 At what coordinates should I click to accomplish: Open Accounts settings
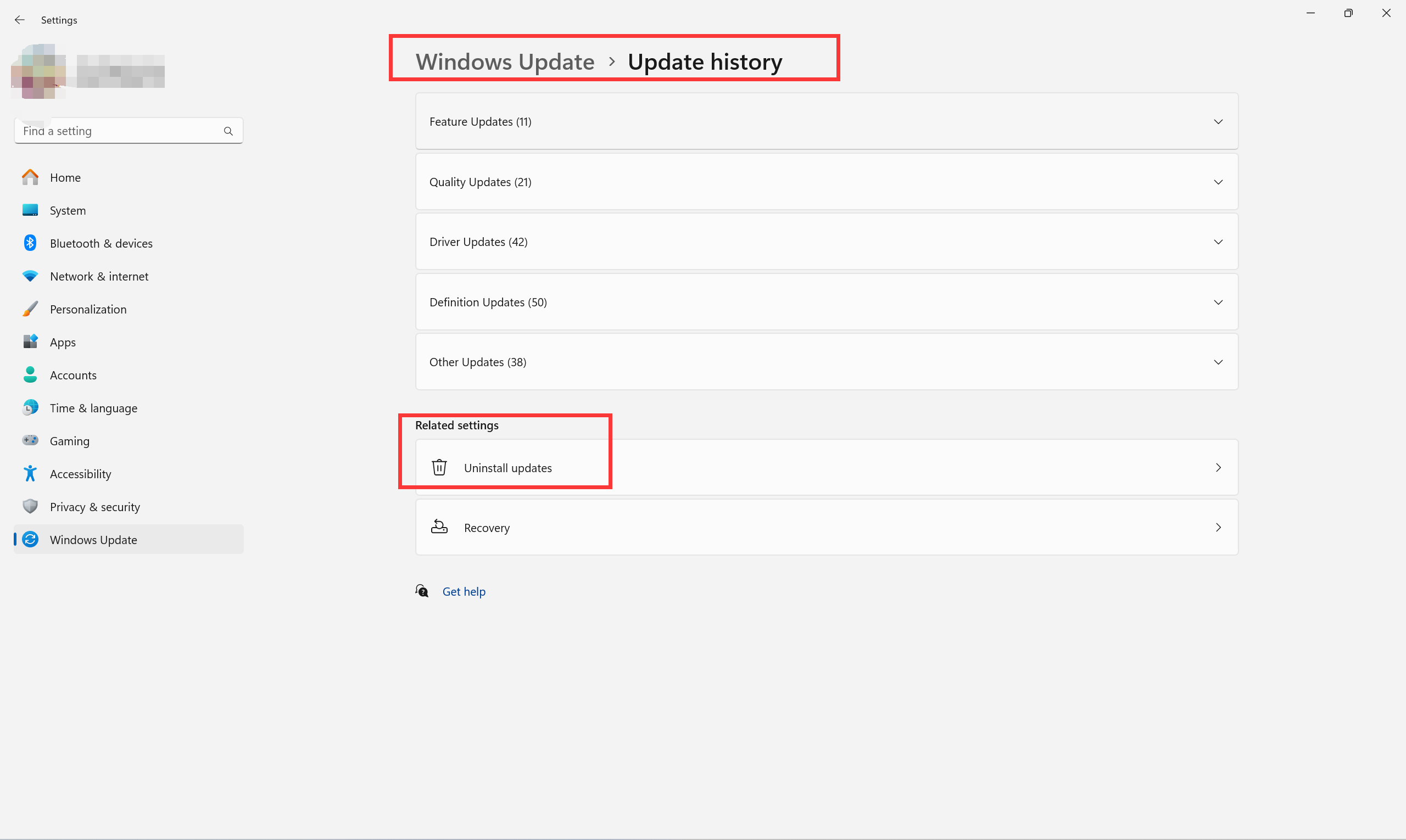tap(129, 375)
